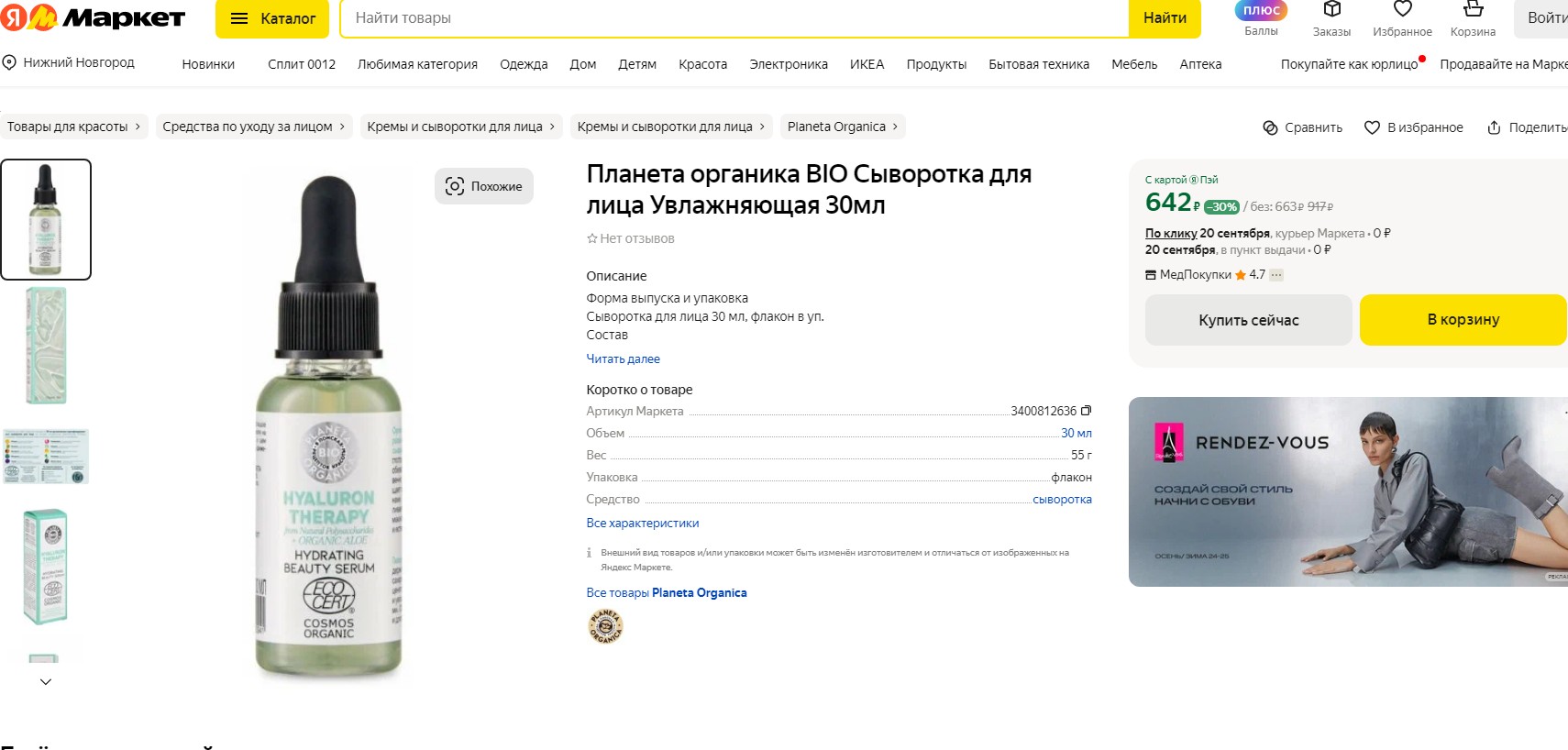Expand description with Читать далее

[x=623, y=358]
